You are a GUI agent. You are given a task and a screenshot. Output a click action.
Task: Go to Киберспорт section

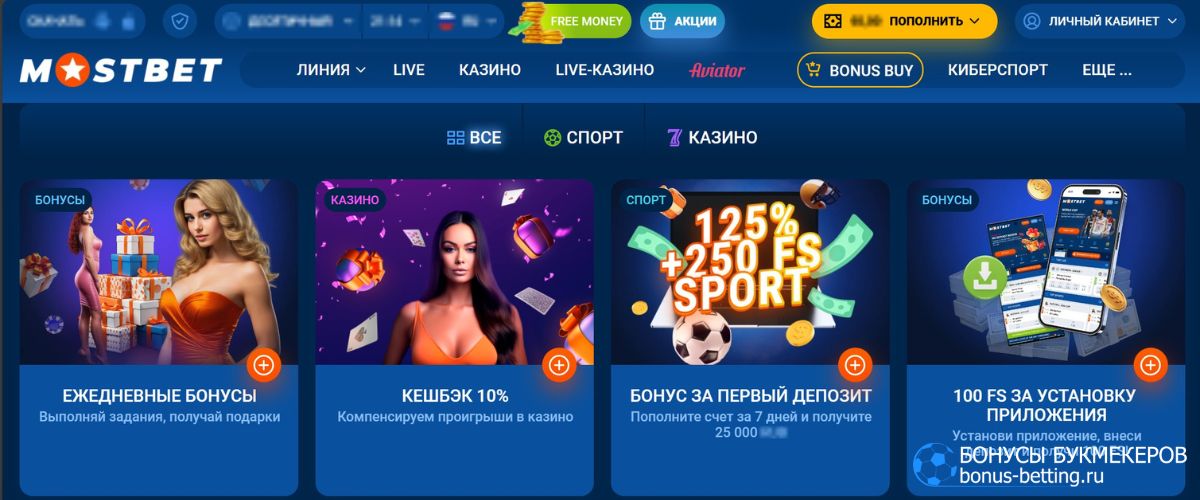[998, 70]
